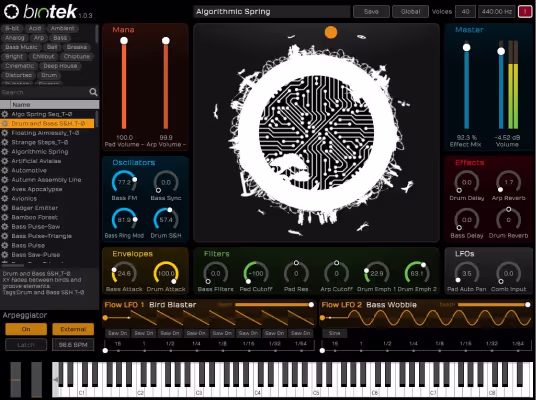Click the search magnifier icon
Viewport: 536px width, 400px height.
click(x=93, y=92)
